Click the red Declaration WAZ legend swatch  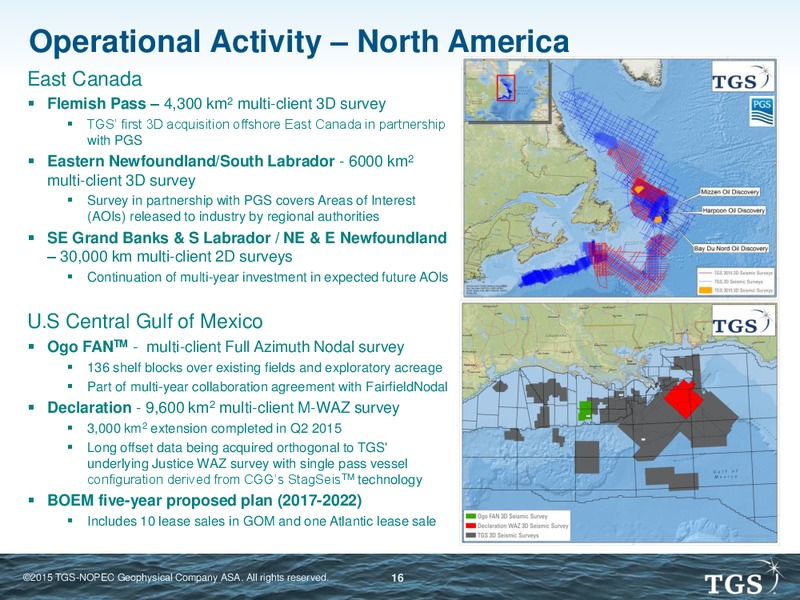tap(470, 526)
